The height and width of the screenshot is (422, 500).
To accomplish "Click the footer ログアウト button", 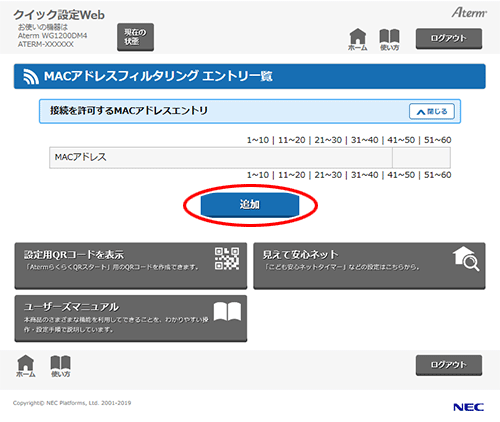I will (x=449, y=365).
